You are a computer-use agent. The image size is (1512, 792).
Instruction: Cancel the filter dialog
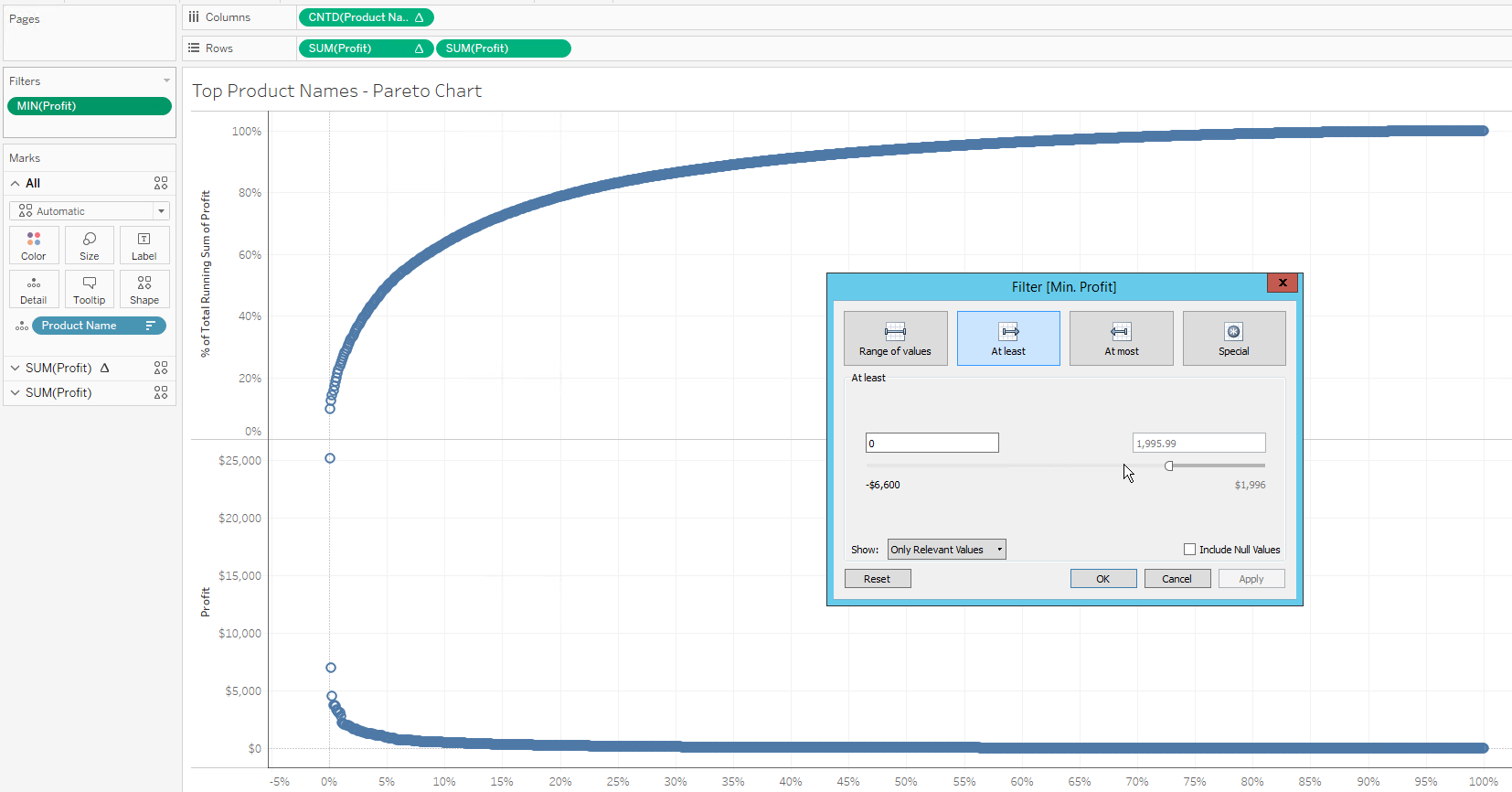pos(1177,579)
